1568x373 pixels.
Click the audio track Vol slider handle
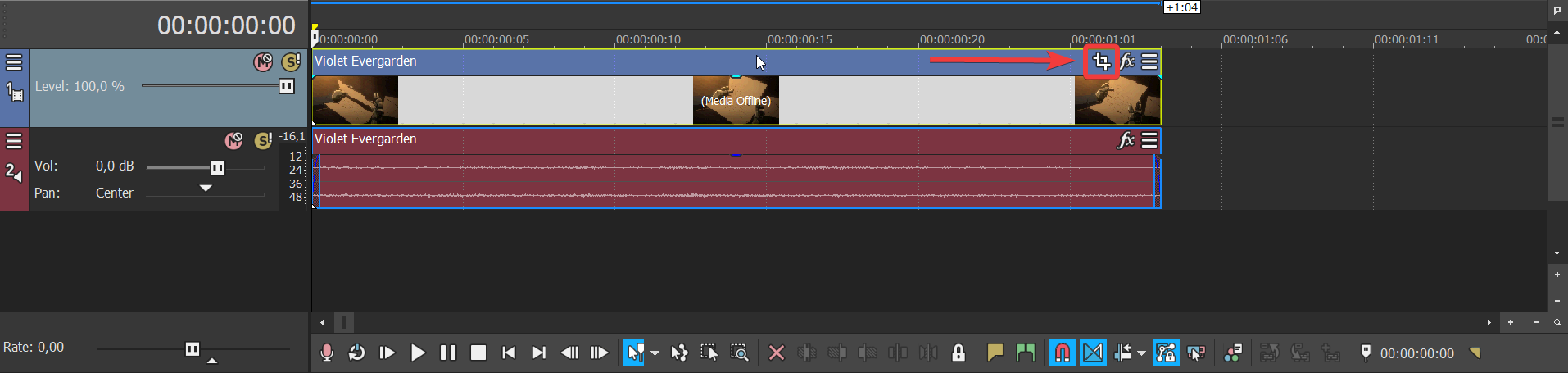[x=218, y=167]
